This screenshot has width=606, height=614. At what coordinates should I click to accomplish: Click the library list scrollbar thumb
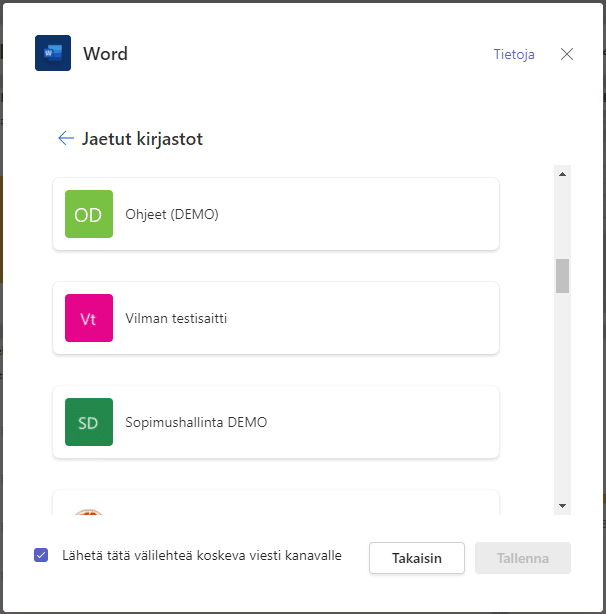tap(562, 276)
